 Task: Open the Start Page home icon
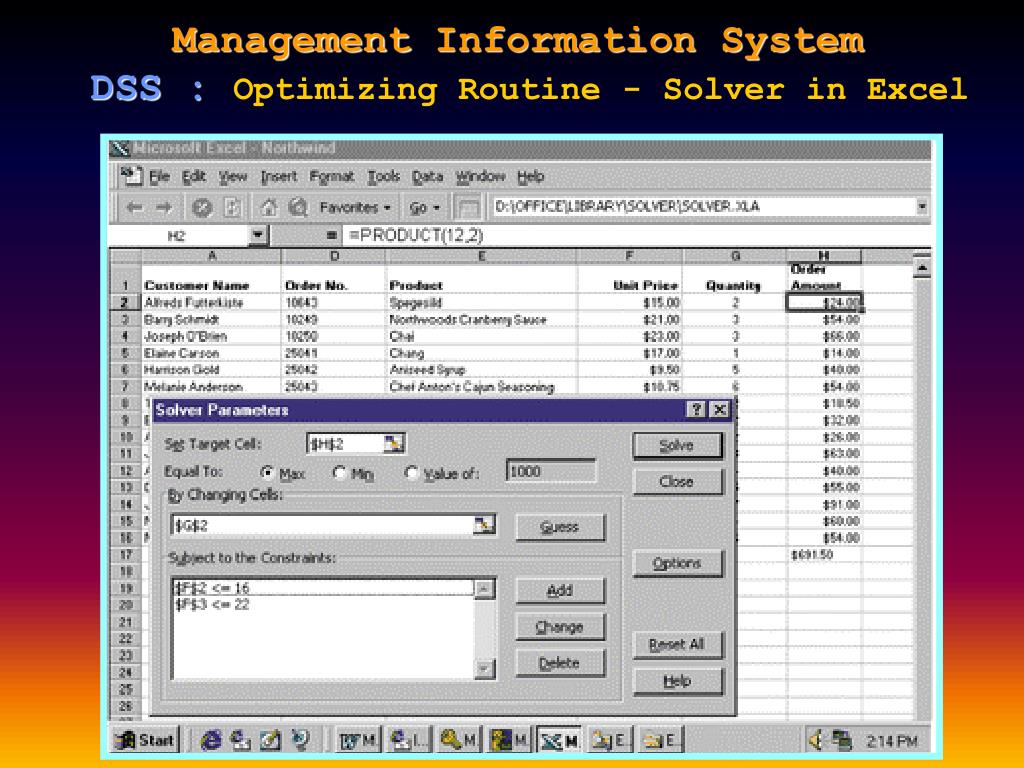pyautogui.click(x=268, y=208)
